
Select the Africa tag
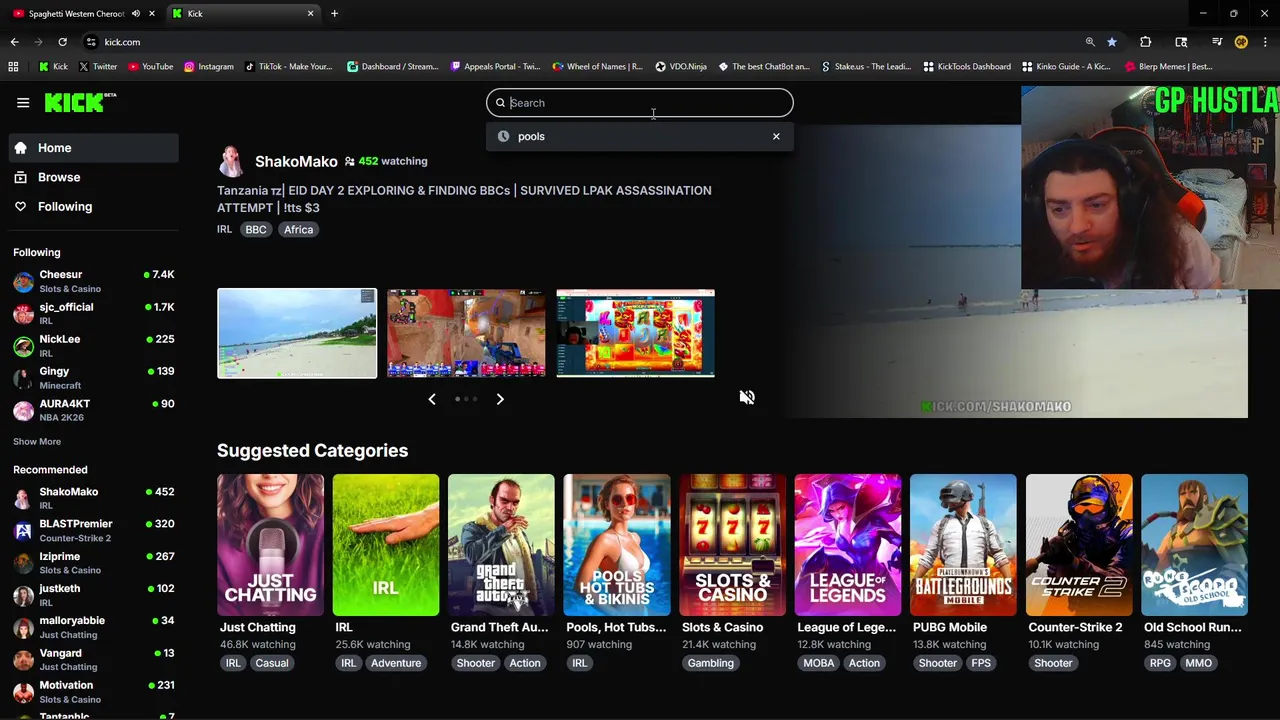pyautogui.click(x=298, y=229)
